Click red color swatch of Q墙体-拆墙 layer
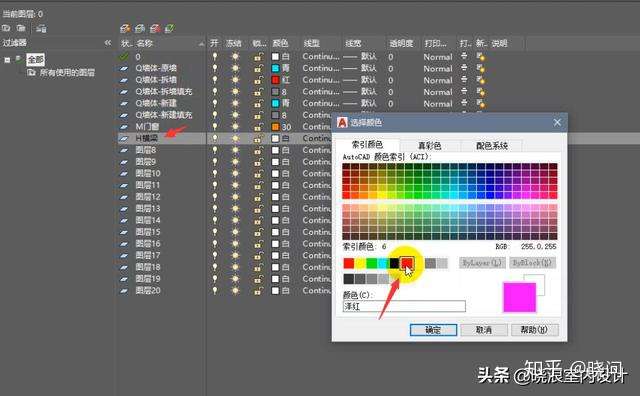 pyautogui.click(x=276, y=80)
